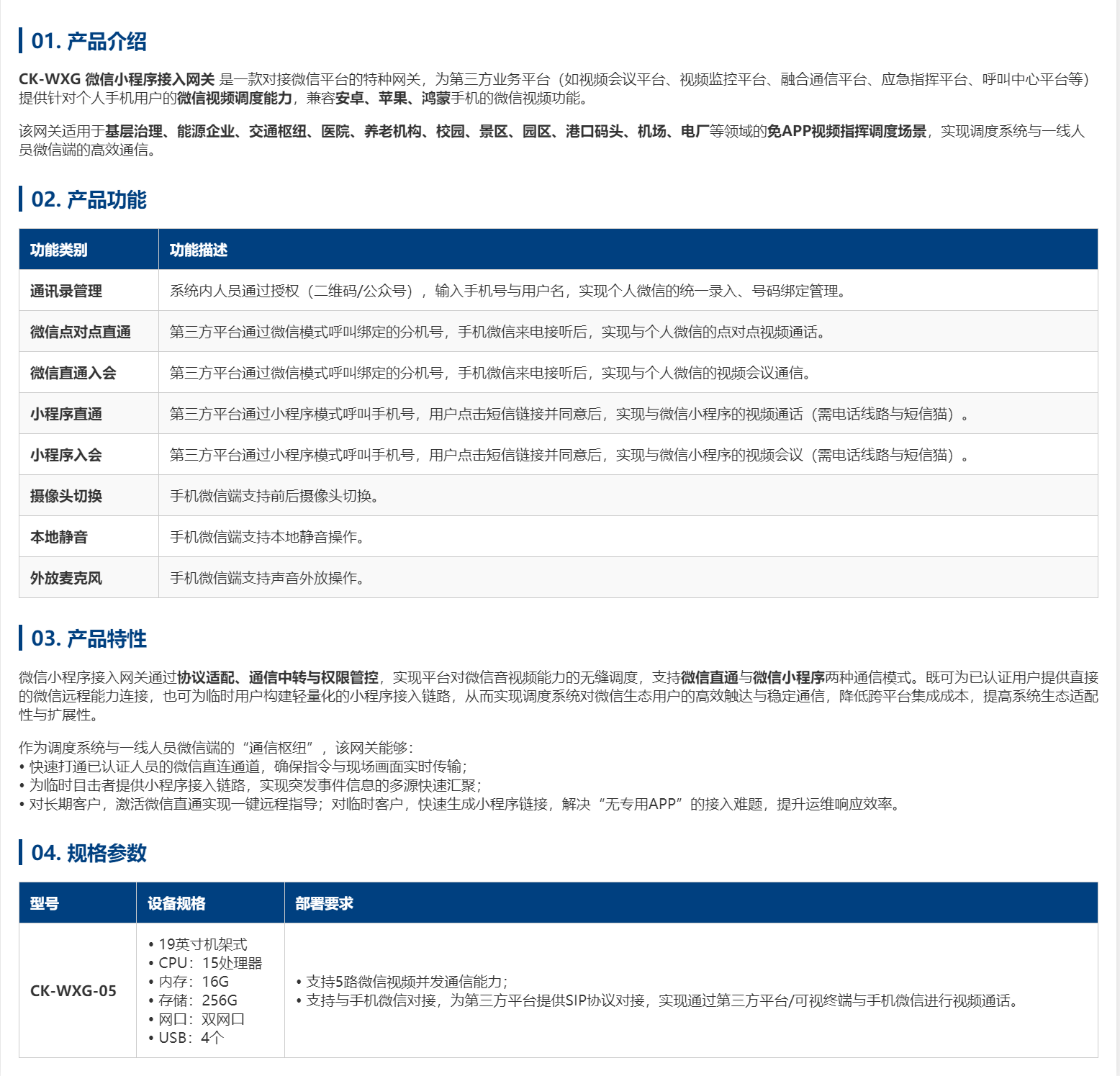1120x1076 pixels.
Task: Click the "02. 产品功能" section heading
Action: point(89,199)
